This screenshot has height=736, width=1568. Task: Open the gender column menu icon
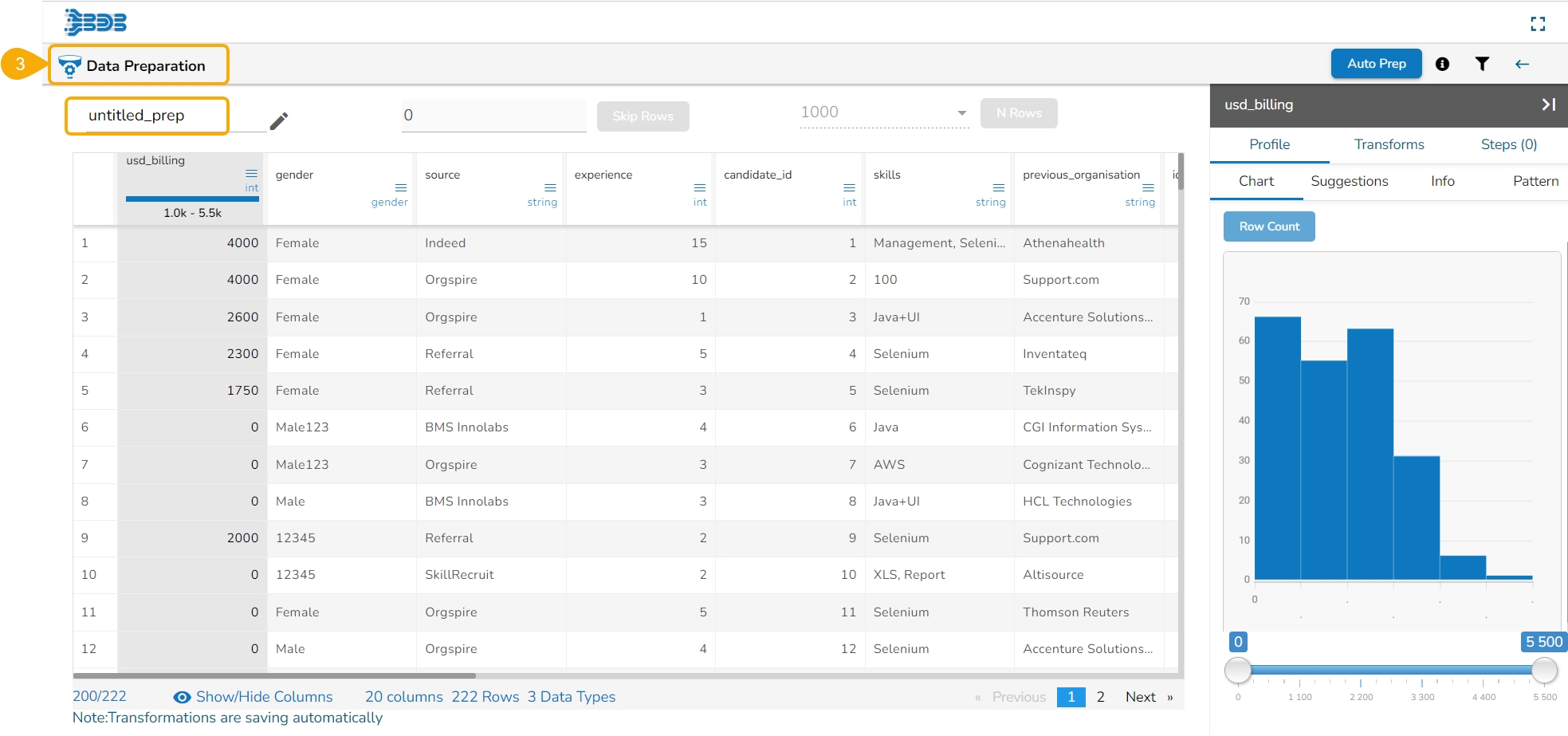point(401,187)
